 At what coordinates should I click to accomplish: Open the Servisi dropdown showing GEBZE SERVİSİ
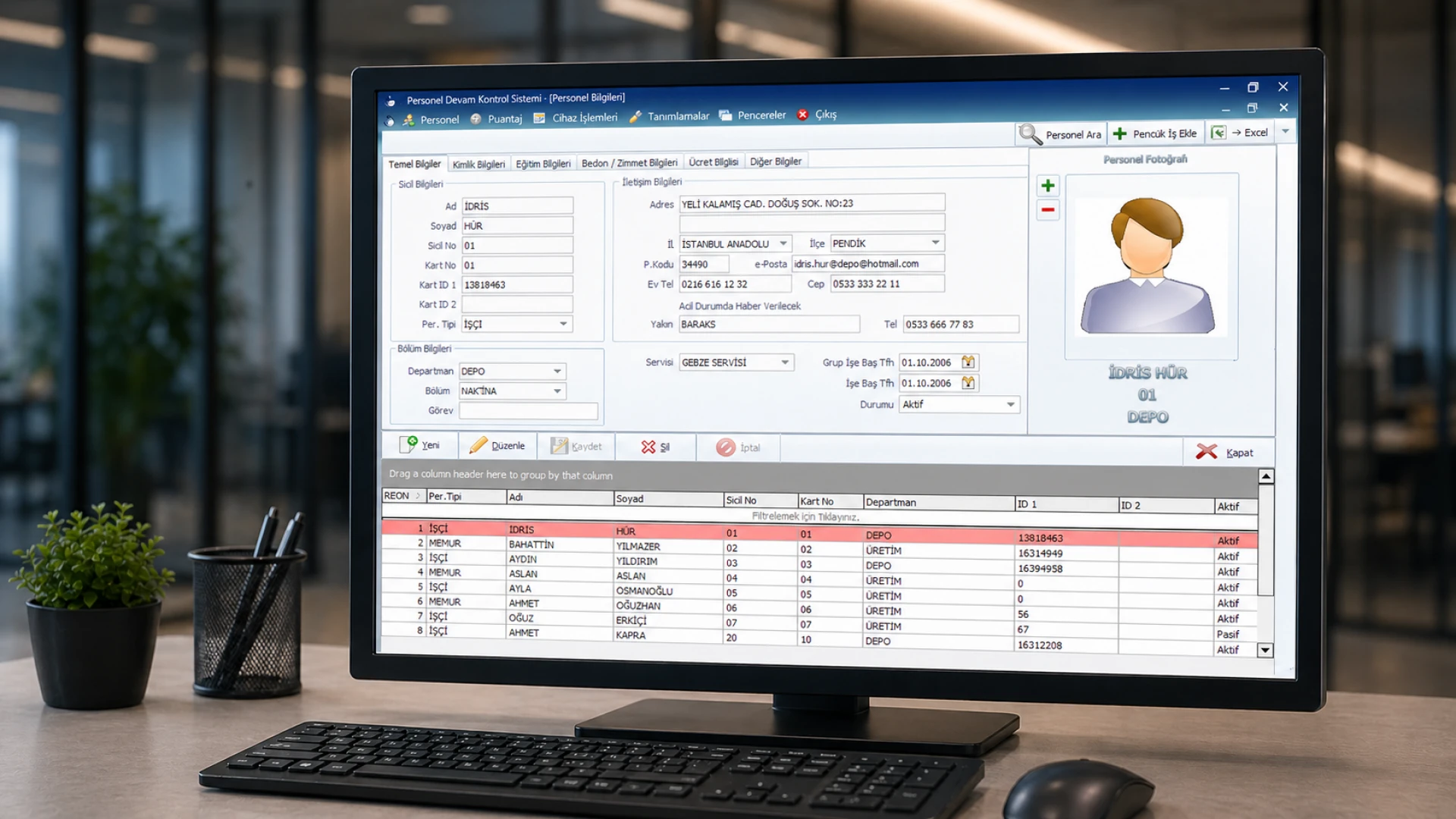(785, 362)
